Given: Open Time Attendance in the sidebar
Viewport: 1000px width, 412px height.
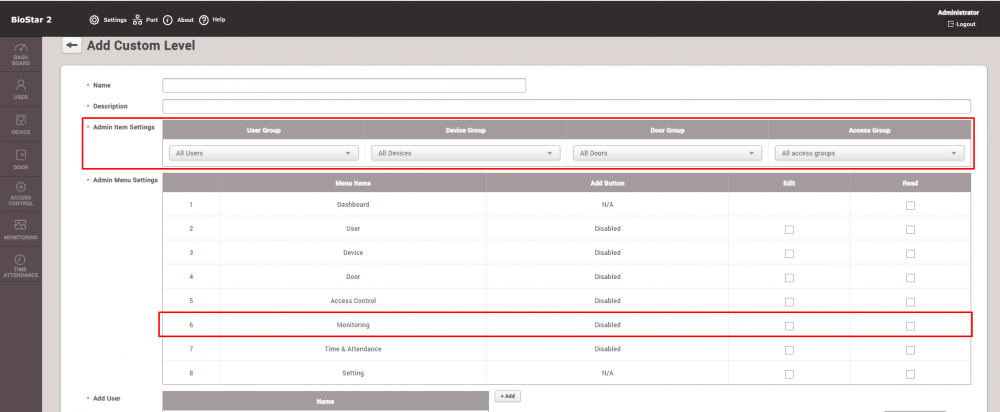Looking at the screenshot, I should 20,265.
